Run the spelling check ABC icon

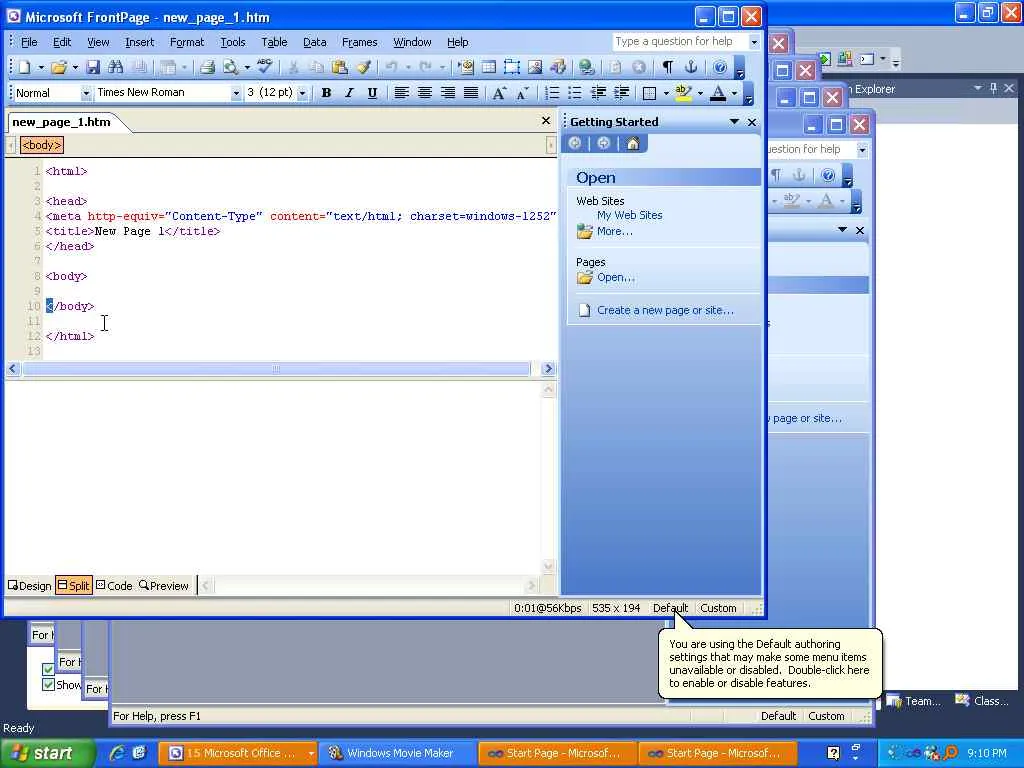(x=264, y=65)
